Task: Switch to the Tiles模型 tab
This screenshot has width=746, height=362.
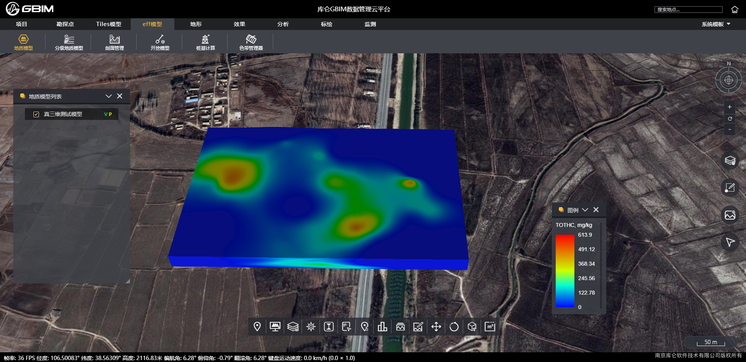Action: pos(108,24)
